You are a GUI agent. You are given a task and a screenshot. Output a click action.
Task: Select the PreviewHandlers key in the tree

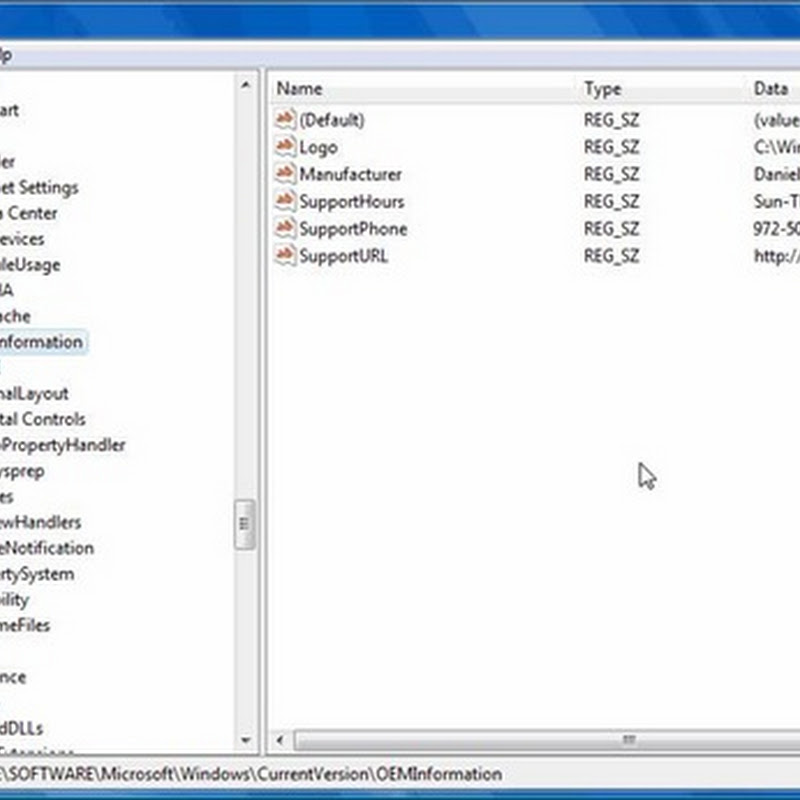tap(41, 522)
